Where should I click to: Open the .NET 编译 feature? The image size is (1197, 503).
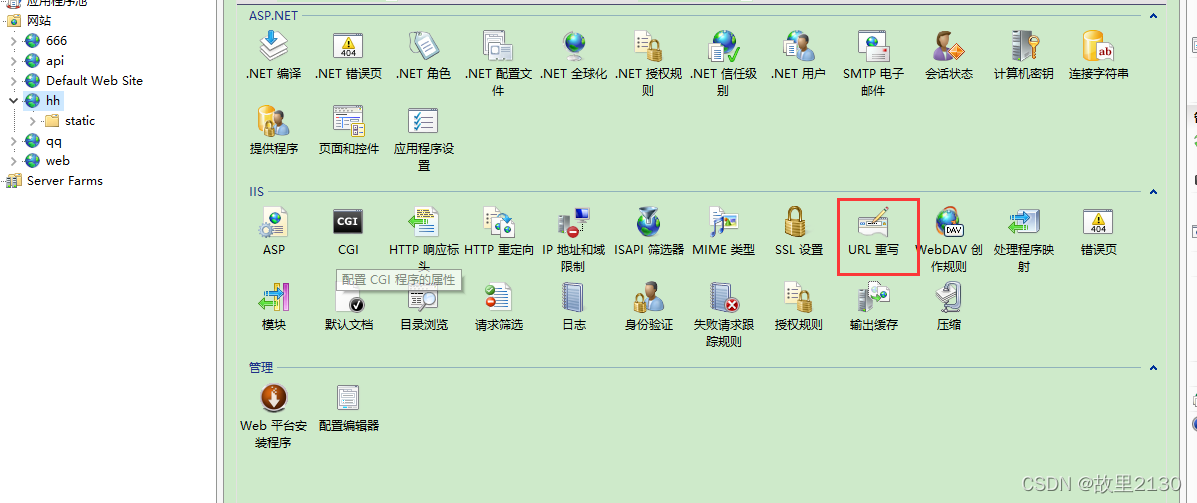tap(273, 57)
